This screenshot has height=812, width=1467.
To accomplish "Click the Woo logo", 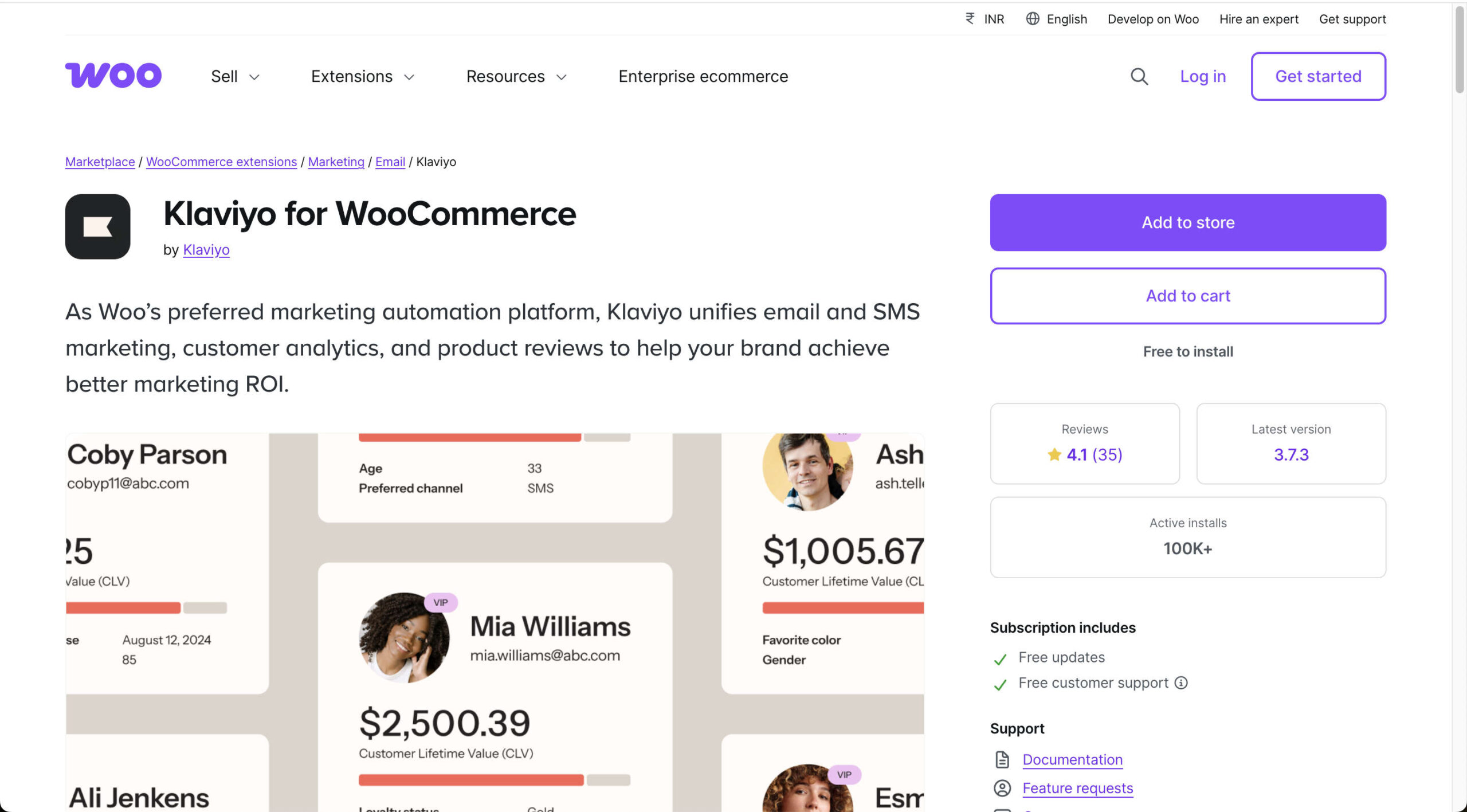I will tap(113, 75).
